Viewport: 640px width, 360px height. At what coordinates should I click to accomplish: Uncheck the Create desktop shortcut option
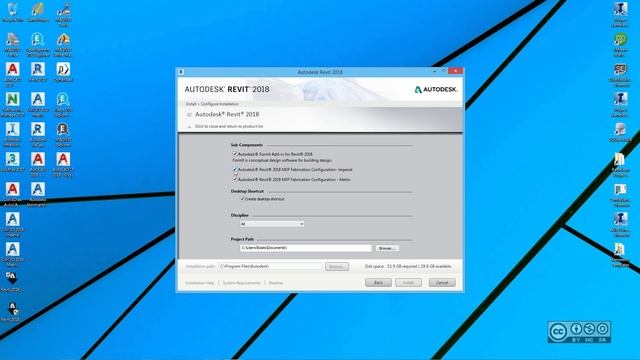[242, 199]
